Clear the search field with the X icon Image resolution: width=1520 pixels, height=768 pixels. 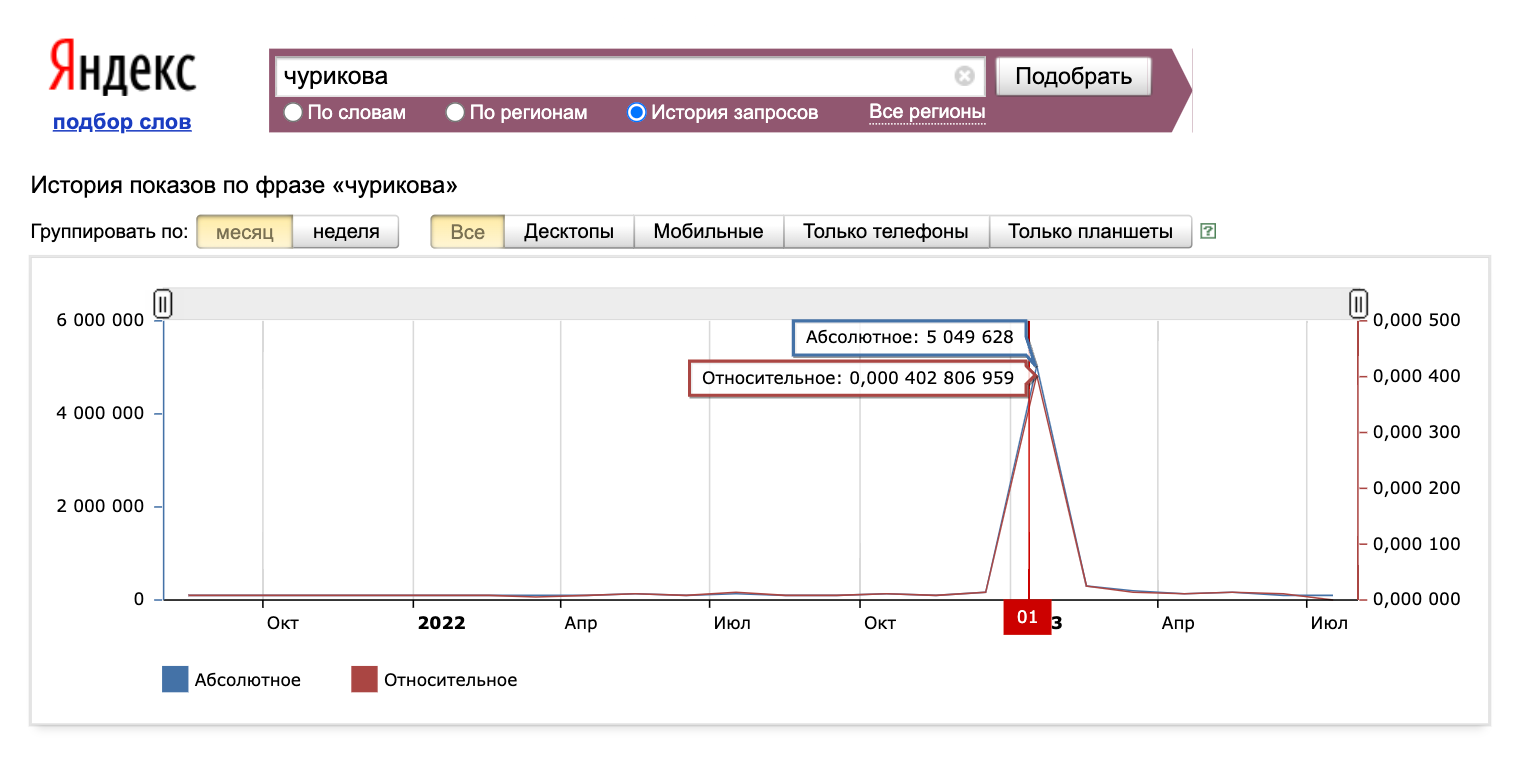(964, 76)
